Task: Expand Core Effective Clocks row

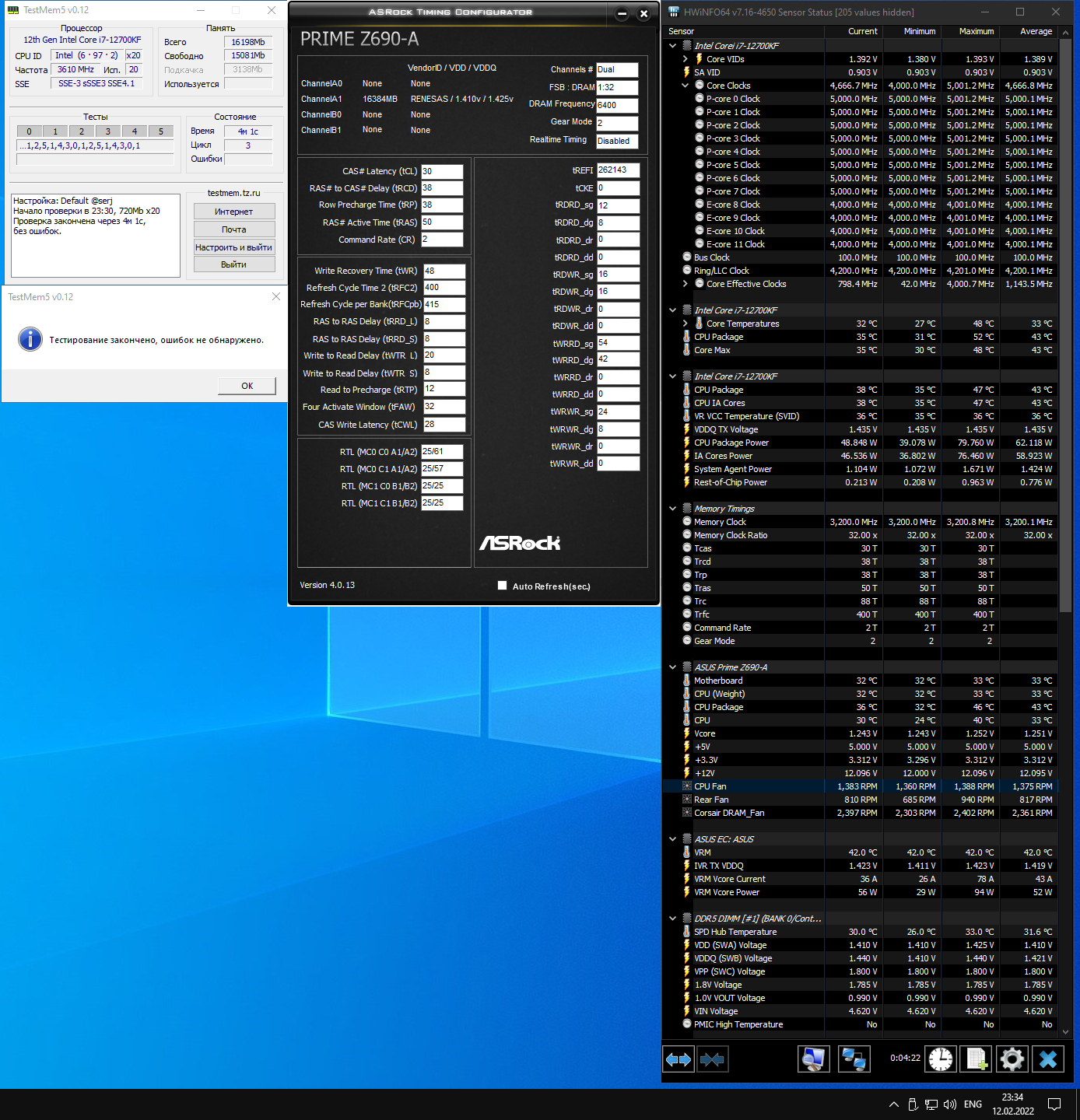Action: [685, 284]
